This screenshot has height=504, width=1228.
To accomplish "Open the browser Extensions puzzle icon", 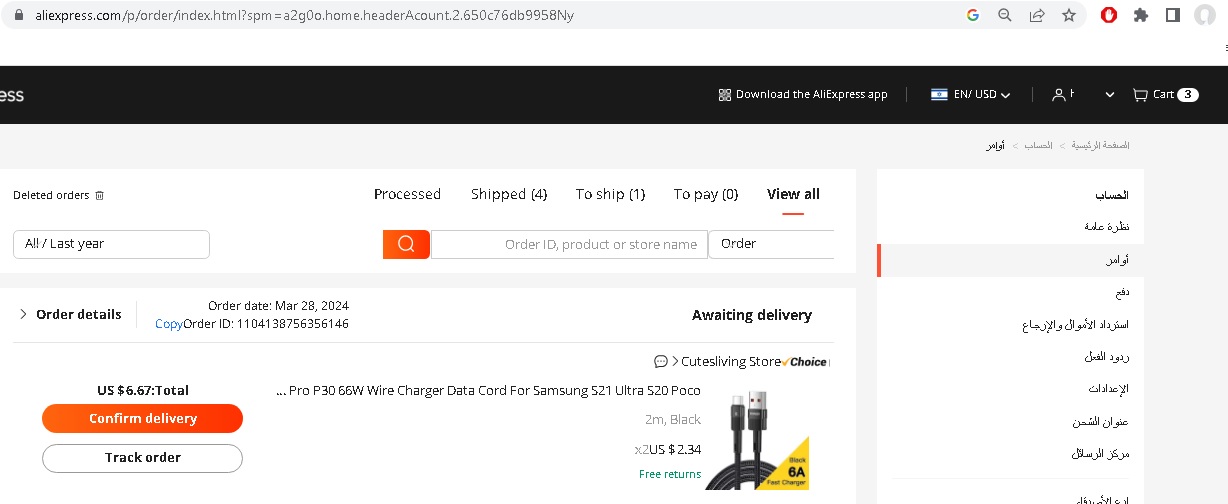I will point(1140,15).
